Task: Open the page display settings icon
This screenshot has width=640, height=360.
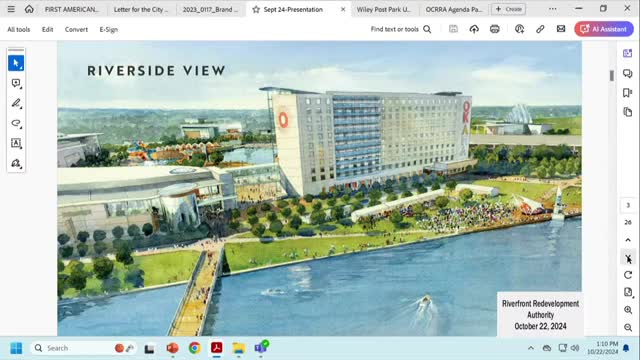Action: coord(628,292)
